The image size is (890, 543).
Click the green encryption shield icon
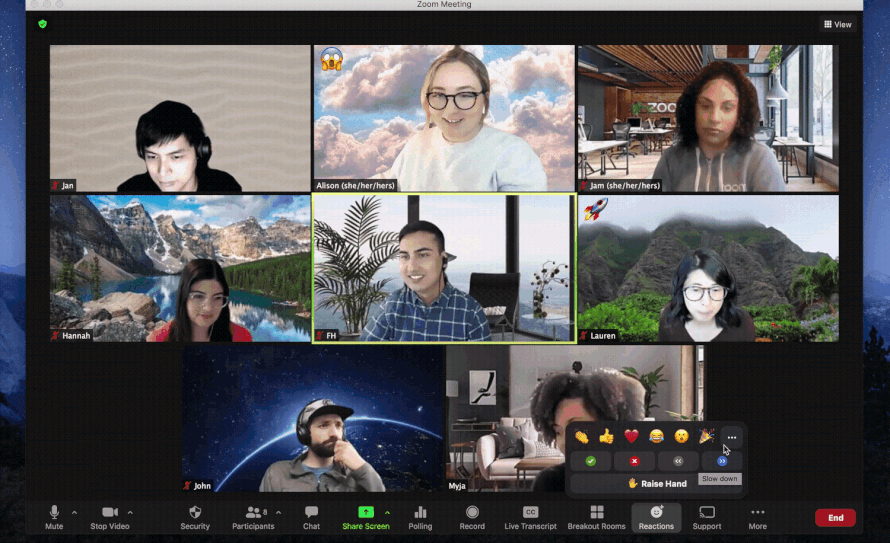43,24
